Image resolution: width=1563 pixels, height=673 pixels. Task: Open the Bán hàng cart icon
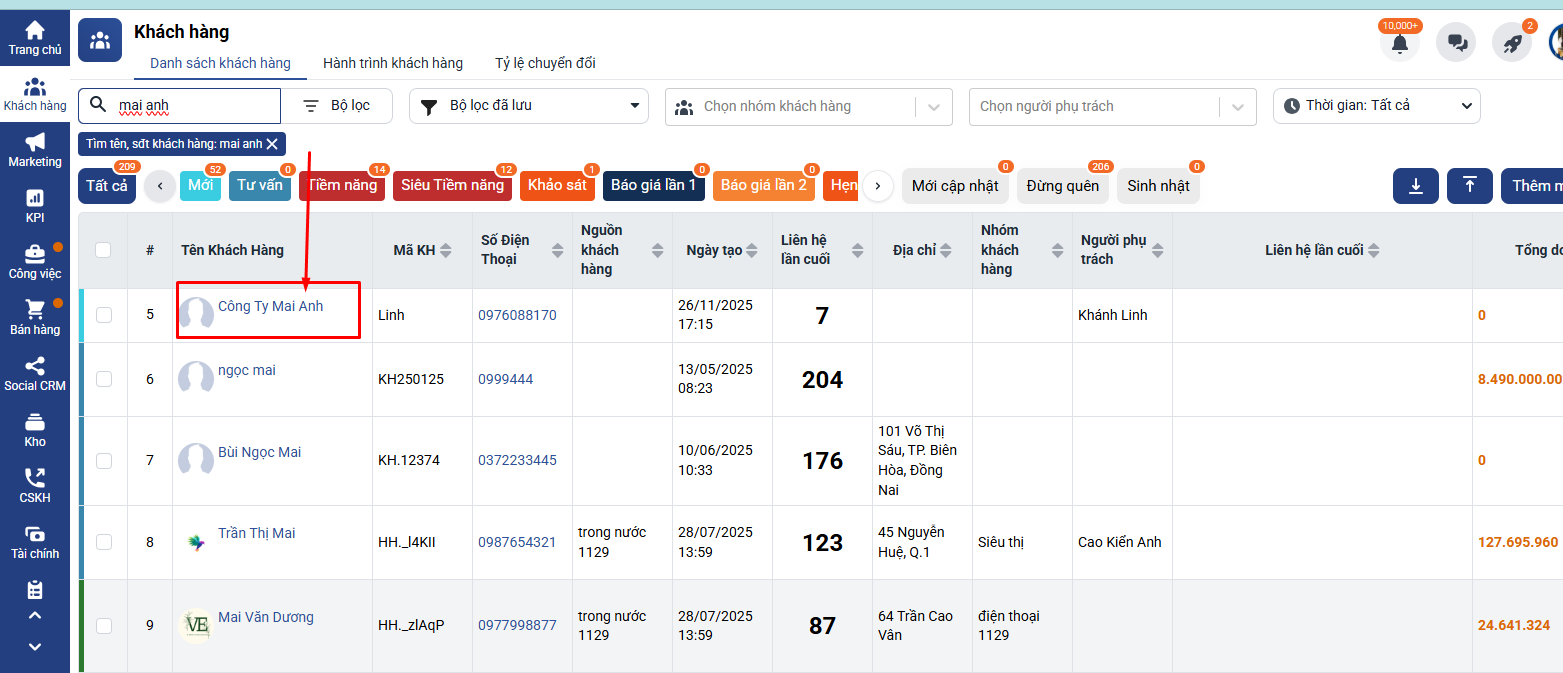tap(35, 317)
